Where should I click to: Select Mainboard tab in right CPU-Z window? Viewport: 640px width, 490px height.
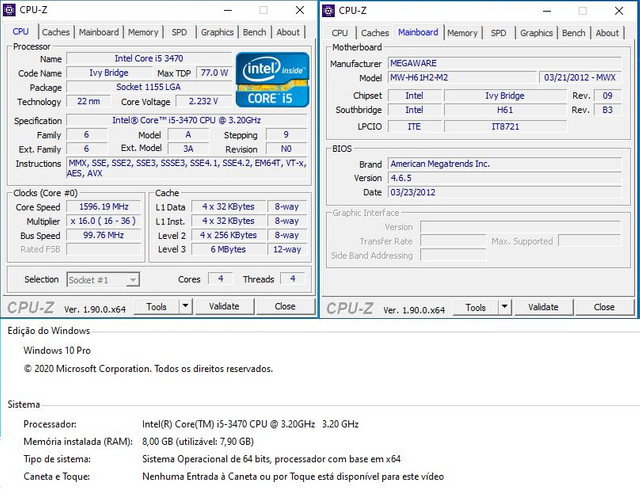pos(418,32)
